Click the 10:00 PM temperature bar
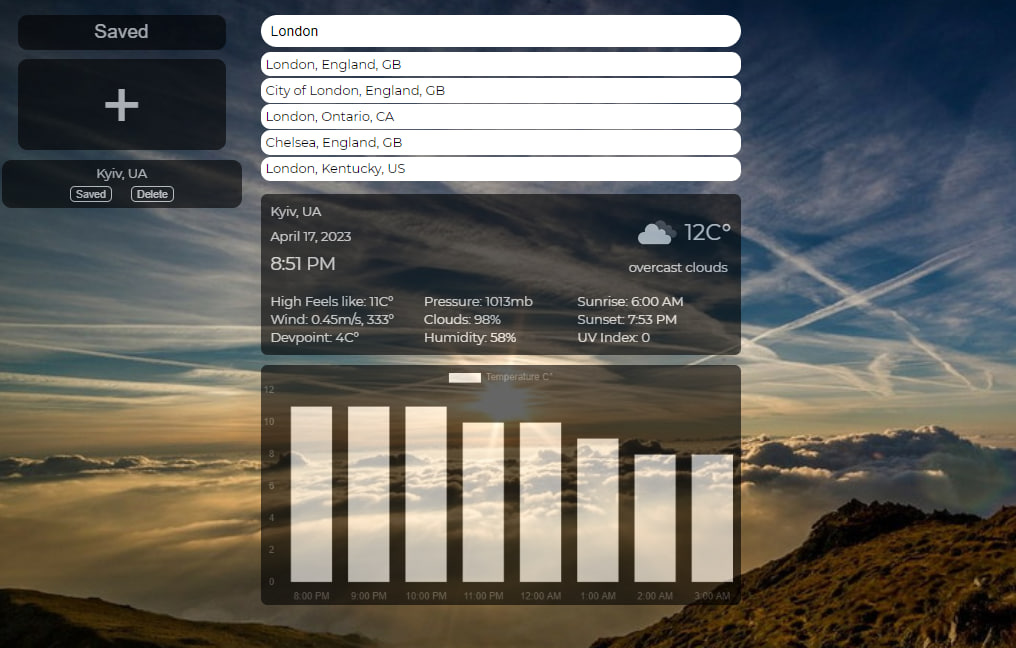The width and height of the screenshot is (1016, 648). coord(426,494)
